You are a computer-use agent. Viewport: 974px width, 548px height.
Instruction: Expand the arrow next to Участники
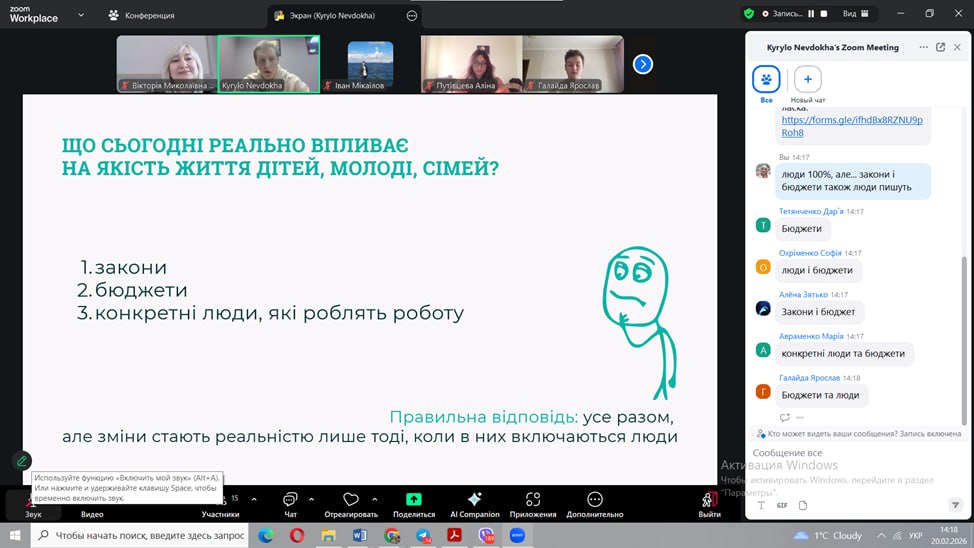pos(254,498)
